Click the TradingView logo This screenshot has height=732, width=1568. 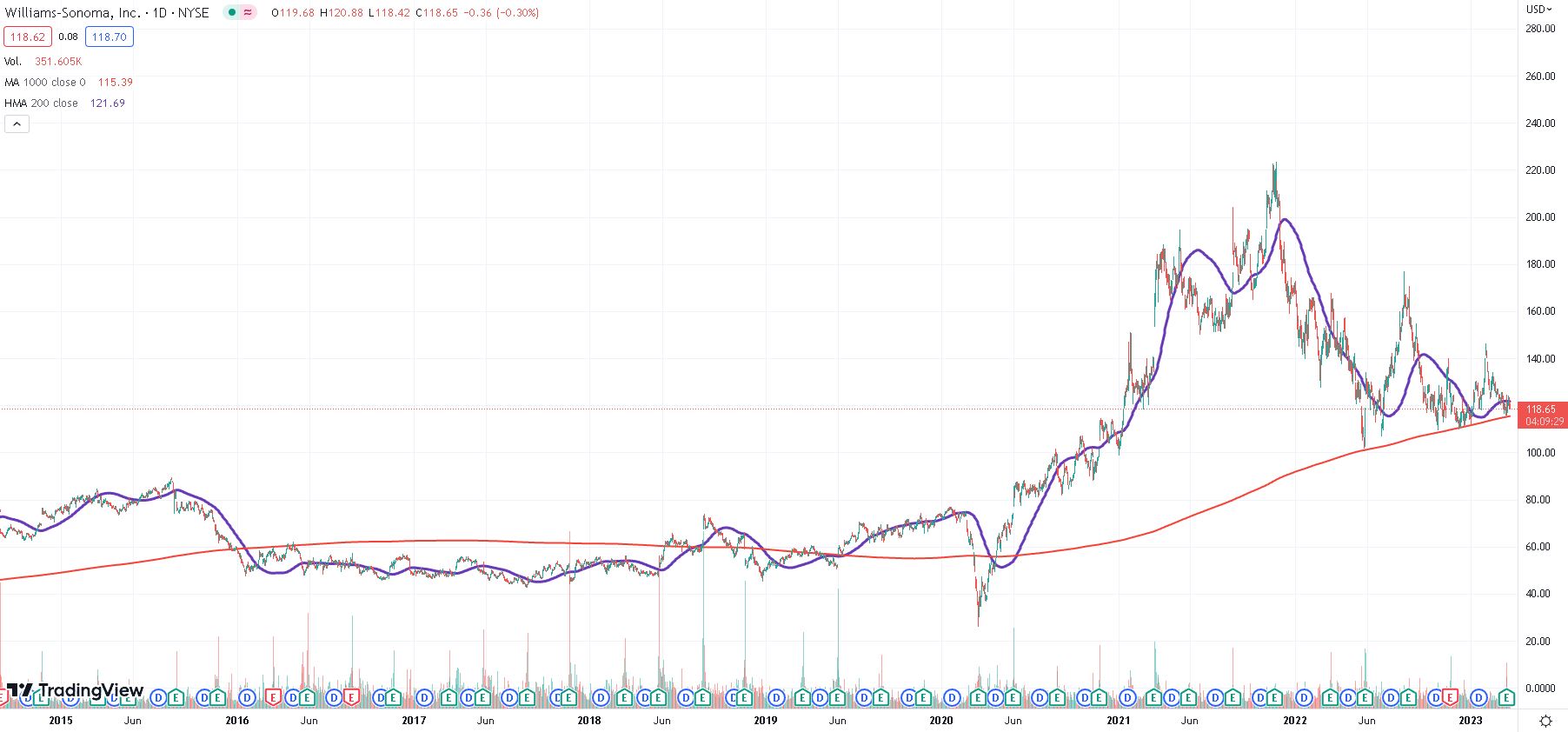tap(75, 691)
